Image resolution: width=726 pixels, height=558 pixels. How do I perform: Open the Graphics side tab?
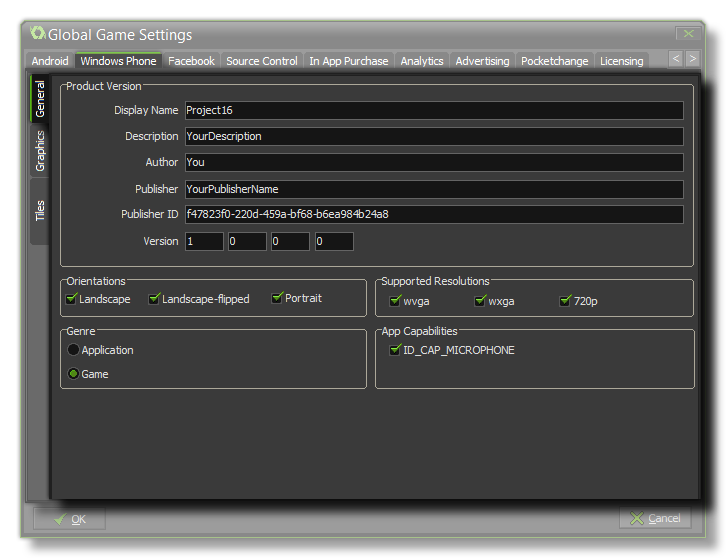click(40, 151)
